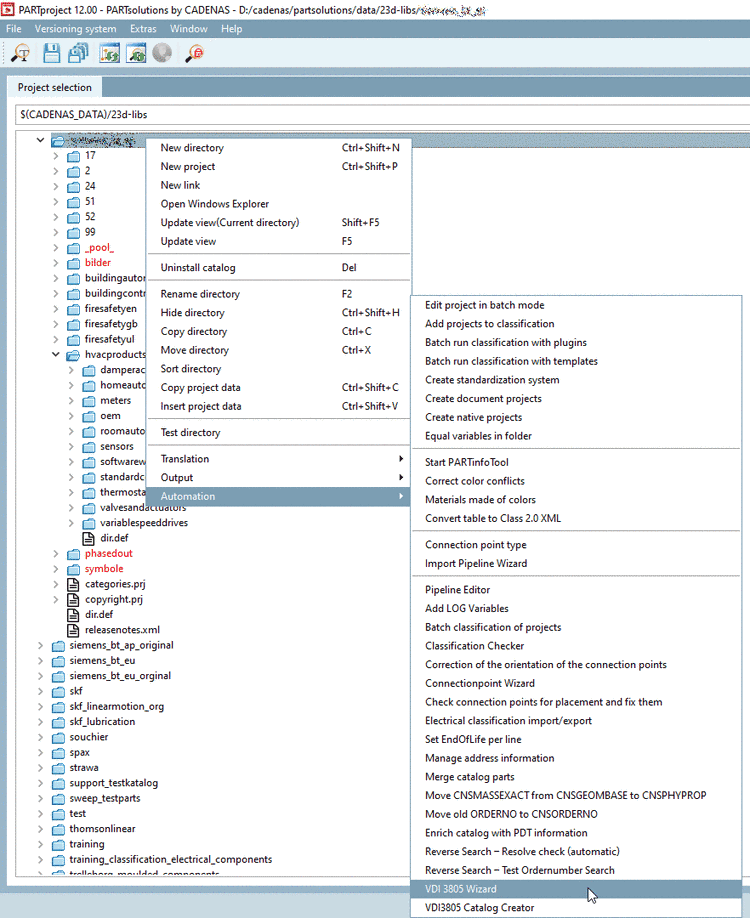Expand the oem subfolder
Viewport: 750px width, 918px height.
[71, 416]
